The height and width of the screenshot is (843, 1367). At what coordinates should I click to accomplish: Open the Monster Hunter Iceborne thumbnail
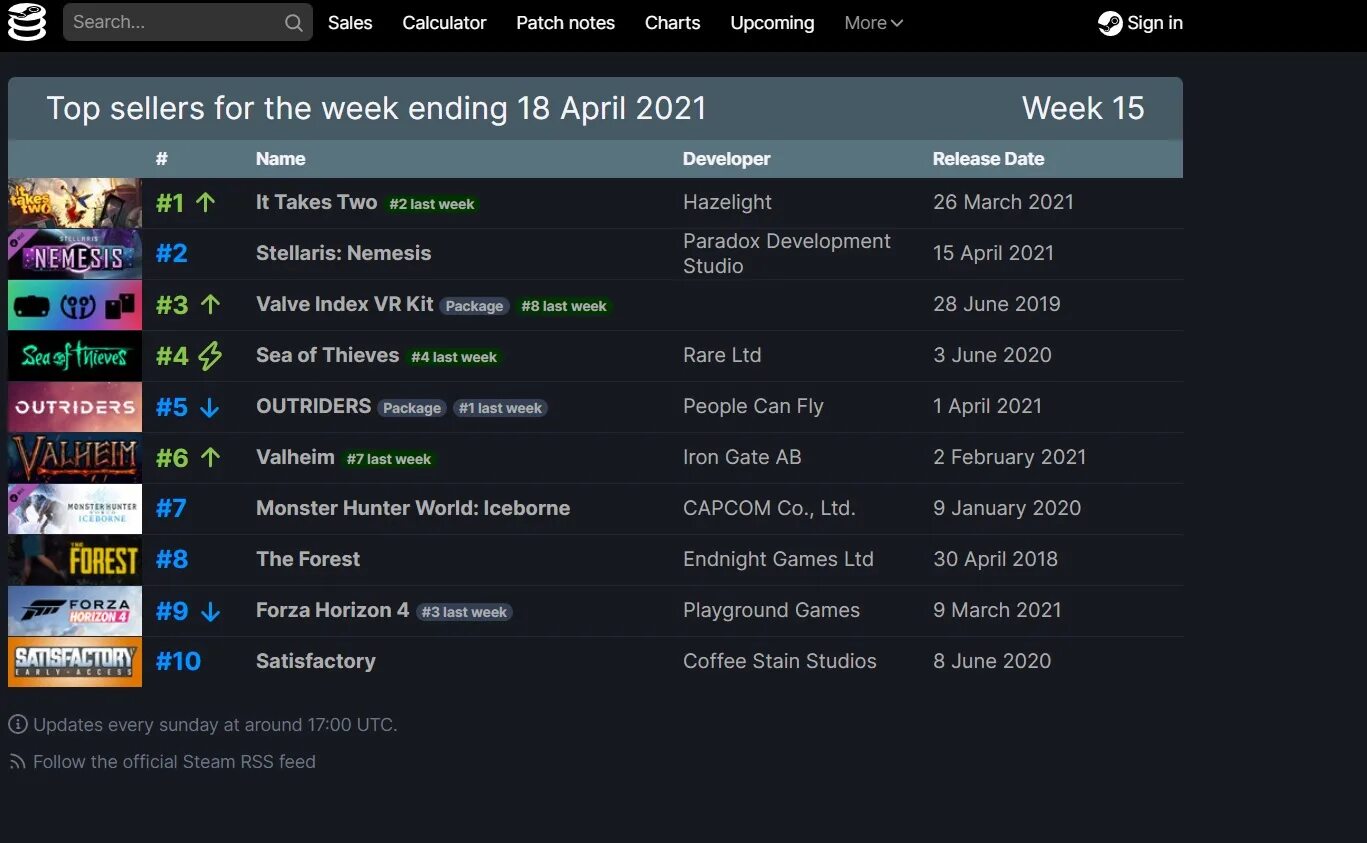tap(75, 509)
